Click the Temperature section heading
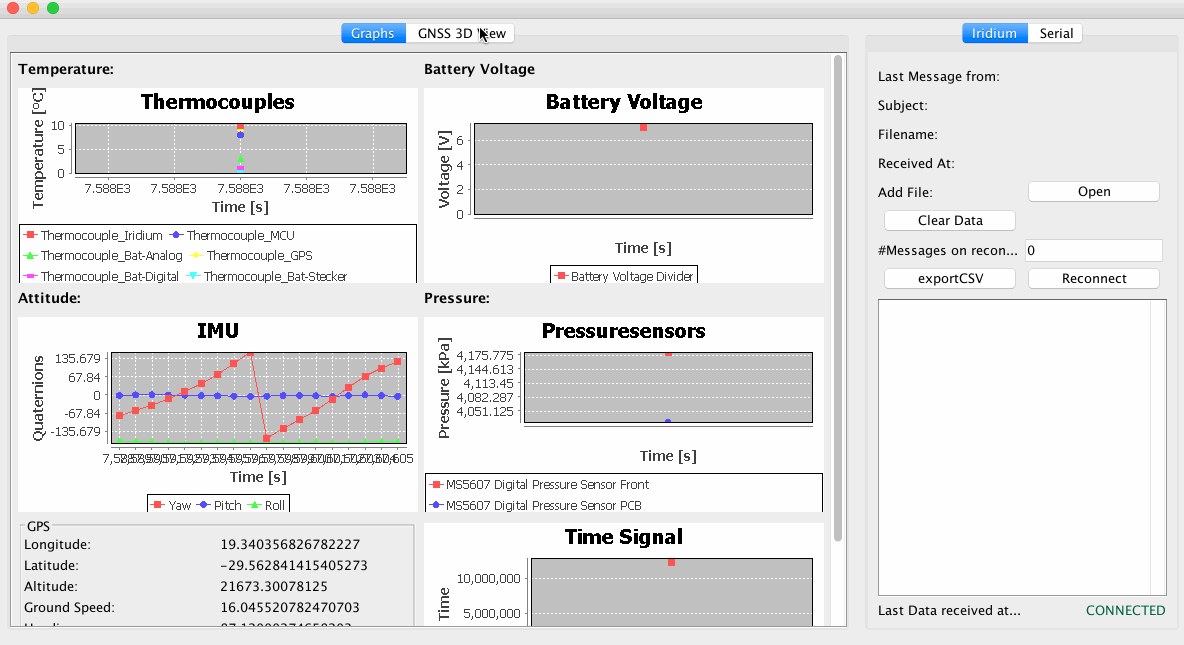The width and height of the screenshot is (1184, 645). tap(66, 69)
